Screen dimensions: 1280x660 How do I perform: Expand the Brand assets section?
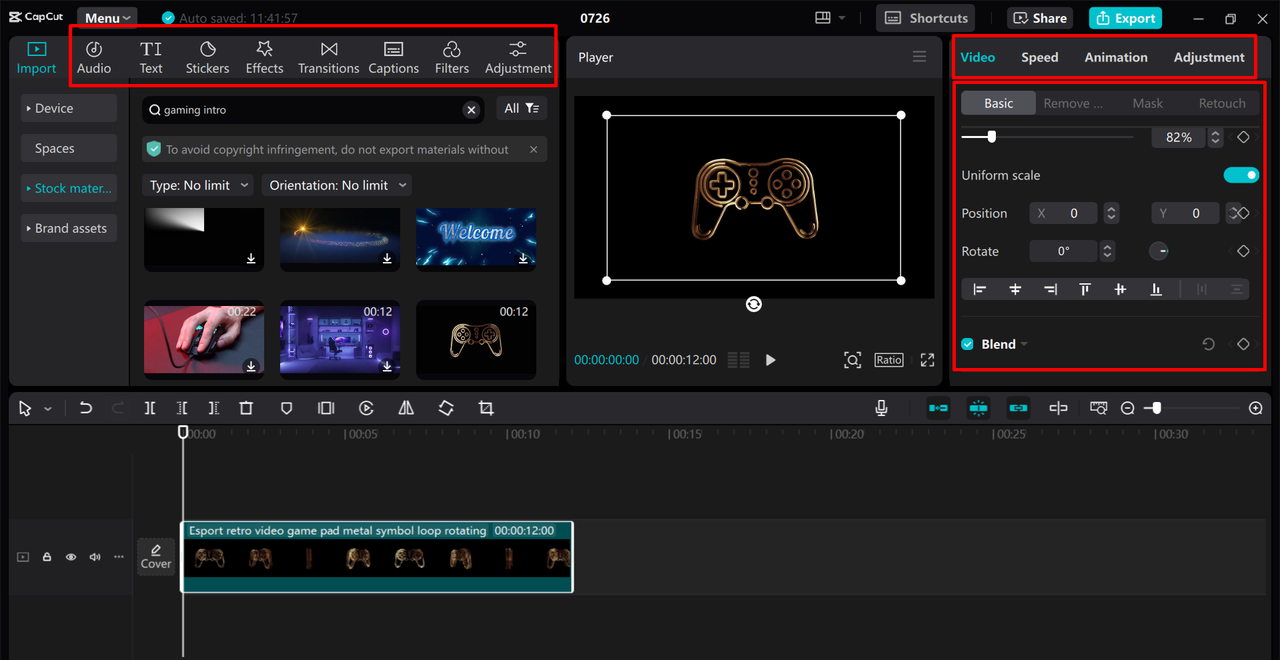pos(69,228)
